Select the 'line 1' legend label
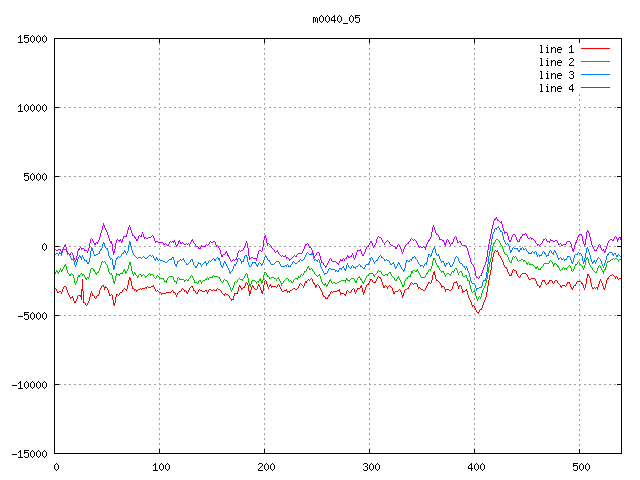Screen dimensions: 640x480 556,49
